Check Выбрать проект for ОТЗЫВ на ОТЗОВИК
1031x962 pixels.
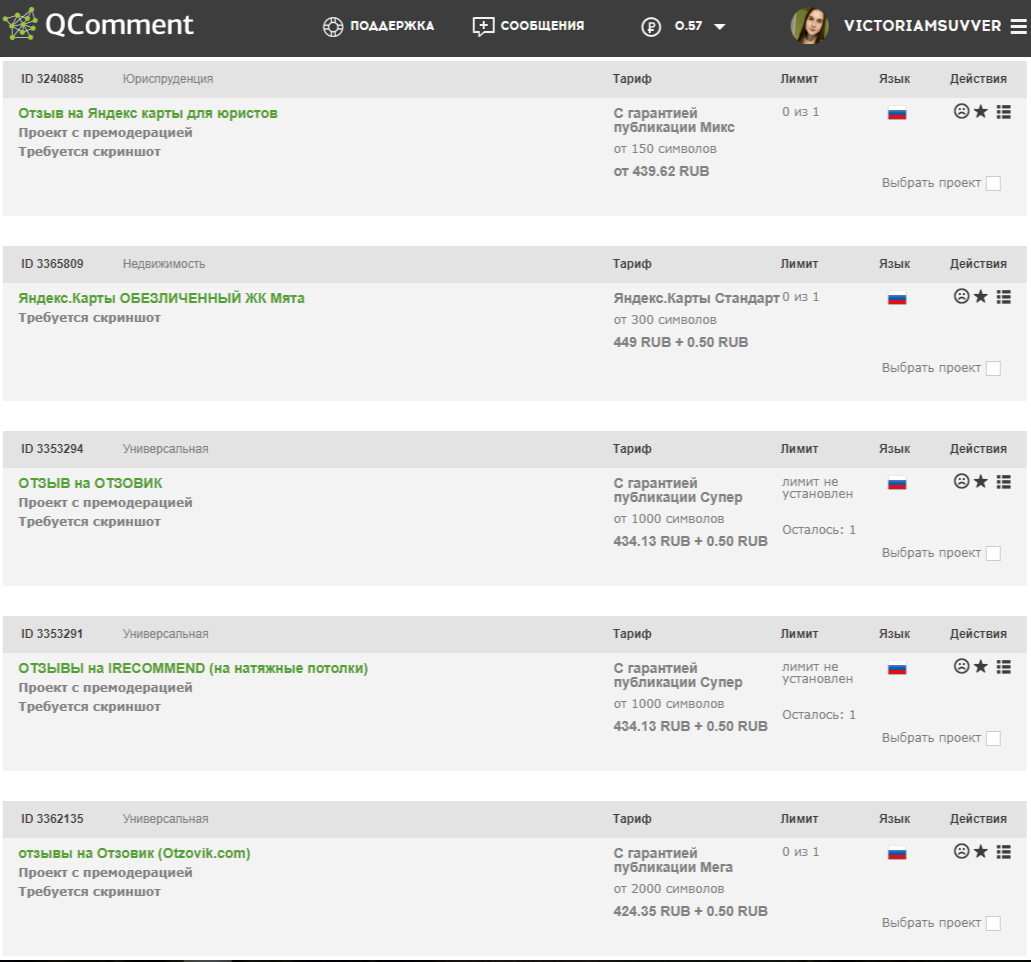pos(994,554)
